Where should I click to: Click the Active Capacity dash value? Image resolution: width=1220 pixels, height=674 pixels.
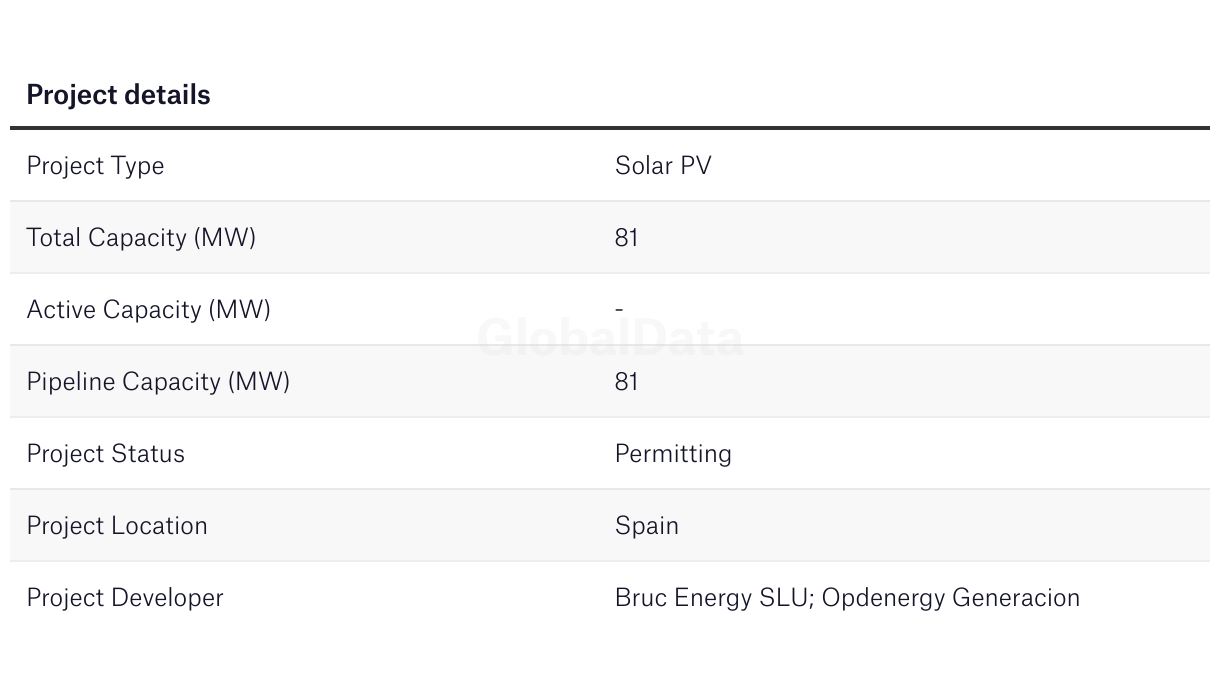[619, 310]
